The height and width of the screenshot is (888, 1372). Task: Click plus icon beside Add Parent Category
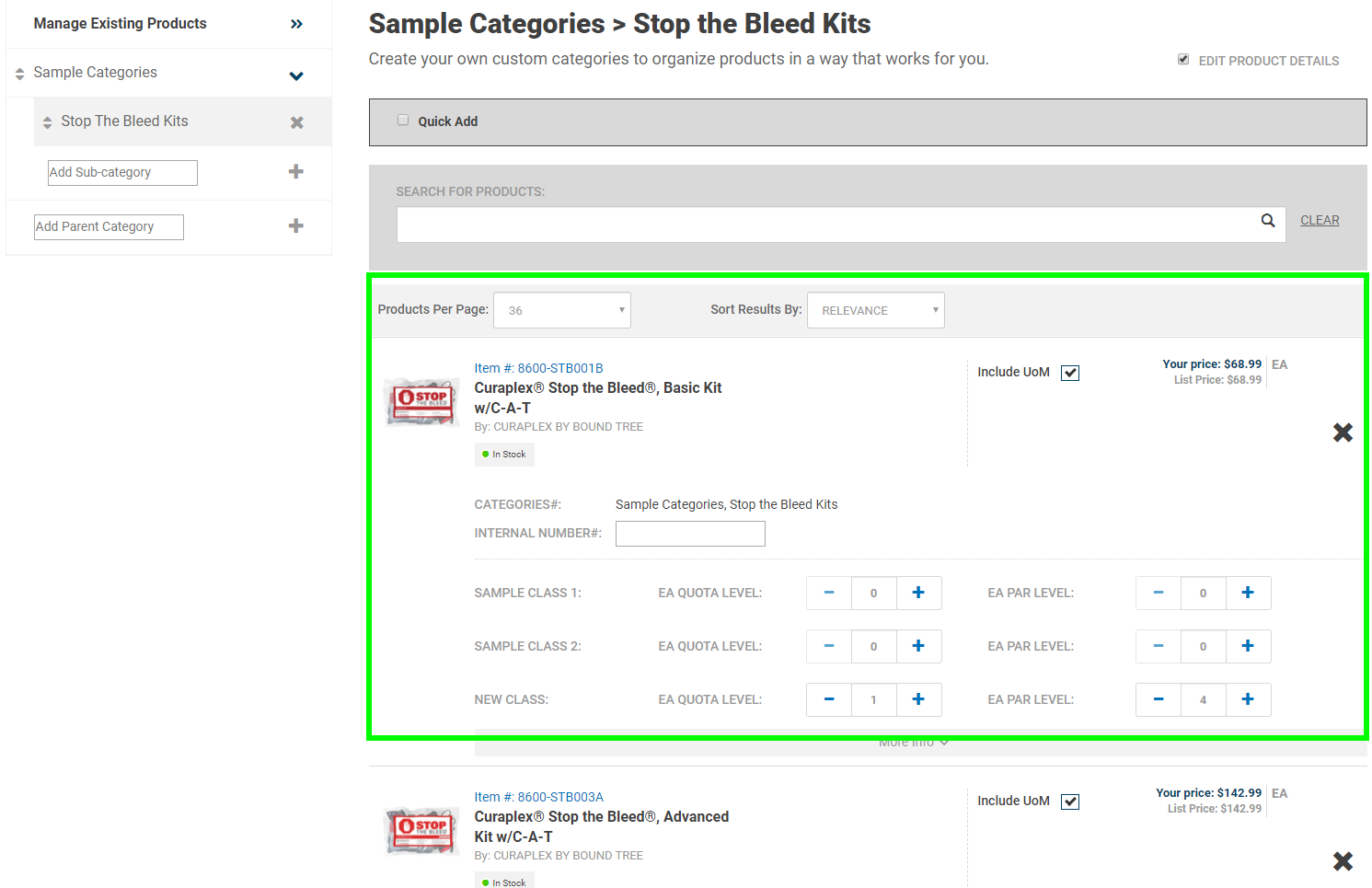click(295, 226)
